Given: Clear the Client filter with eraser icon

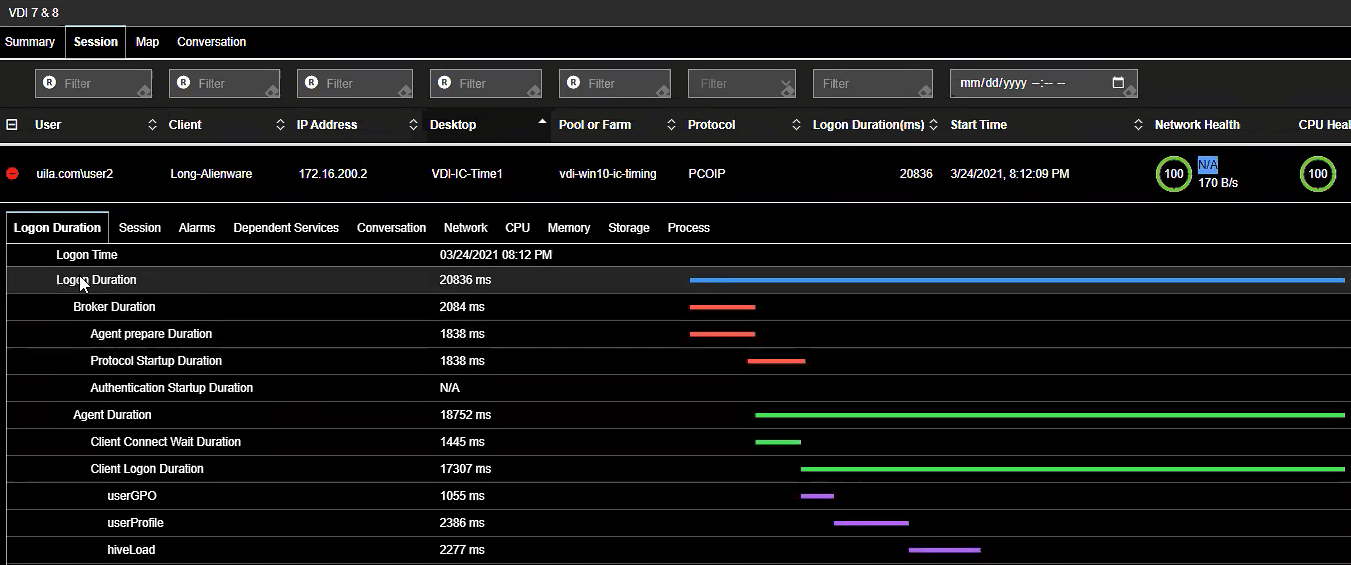Looking at the screenshot, I should 272,91.
